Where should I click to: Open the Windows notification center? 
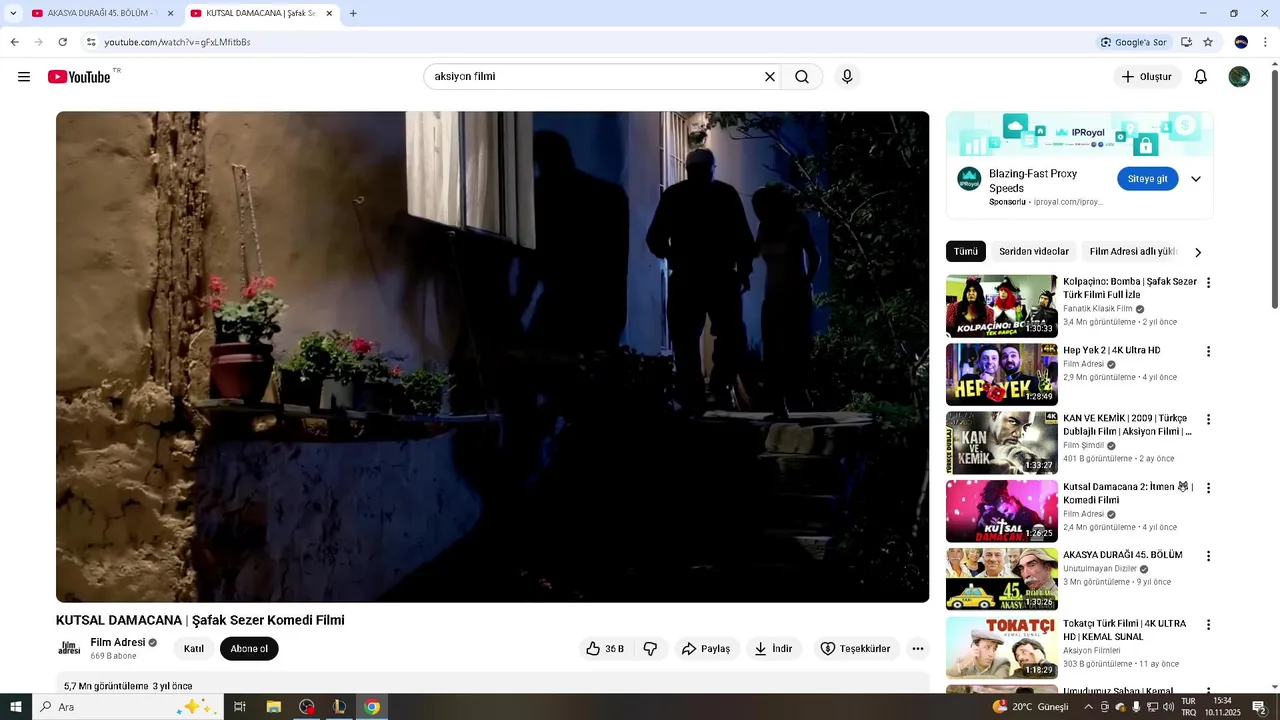coord(1259,707)
